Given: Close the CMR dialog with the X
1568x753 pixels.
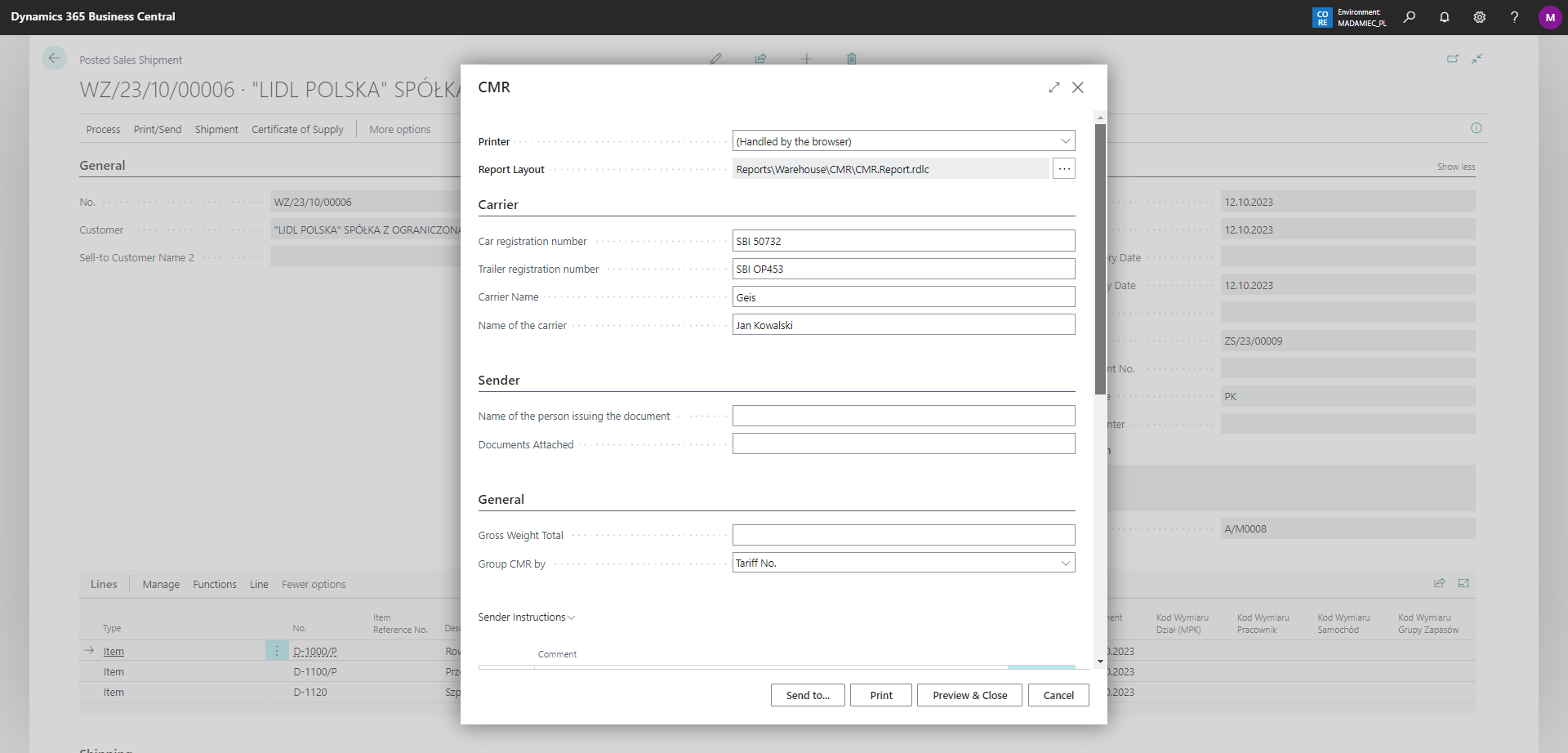Looking at the screenshot, I should 1078,87.
